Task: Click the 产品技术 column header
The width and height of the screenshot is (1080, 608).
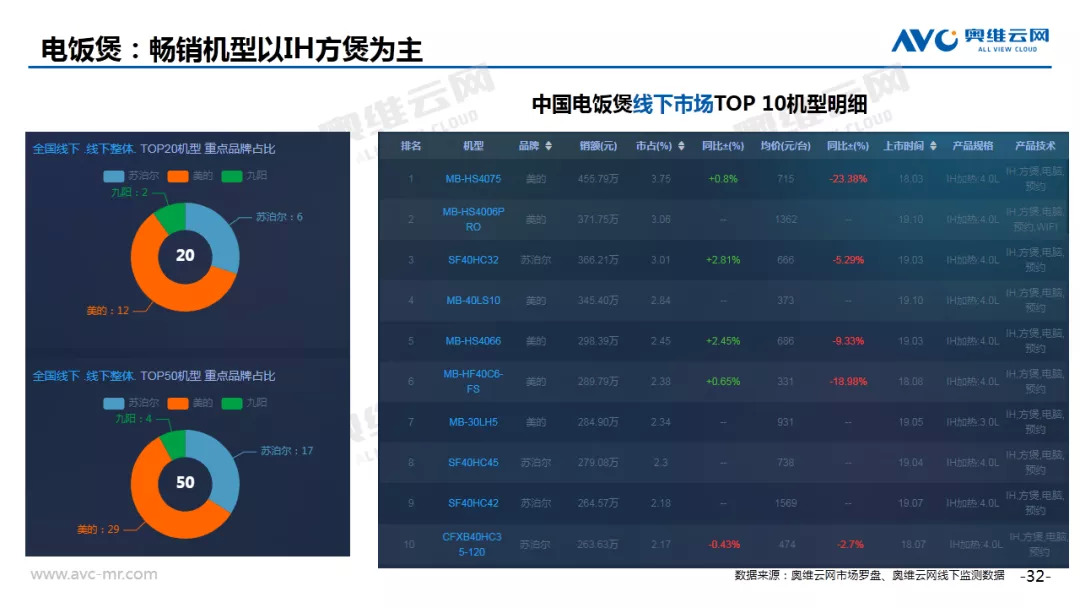Action: (1035, 146)
